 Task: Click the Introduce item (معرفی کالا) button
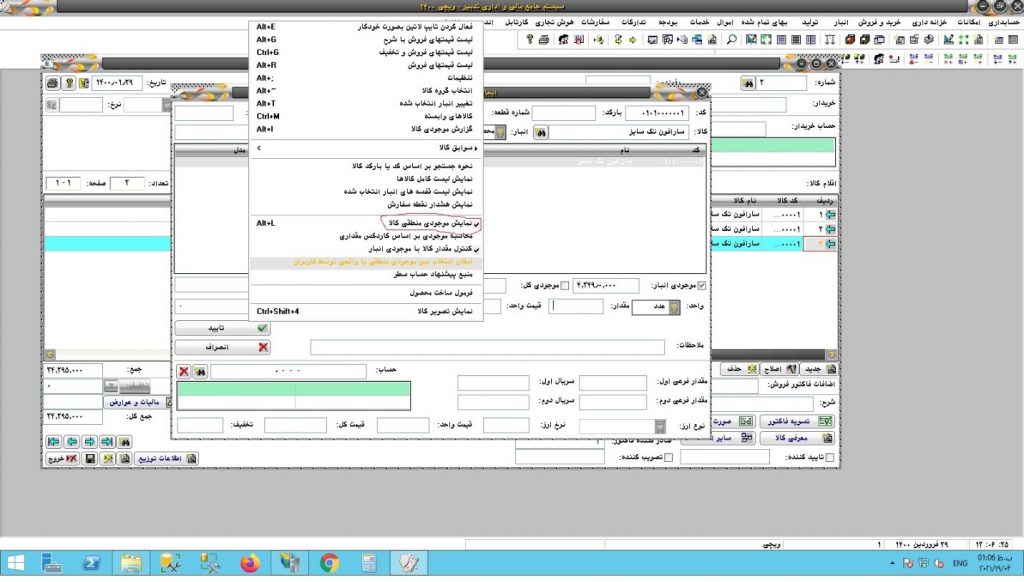[x=797, y=438]
